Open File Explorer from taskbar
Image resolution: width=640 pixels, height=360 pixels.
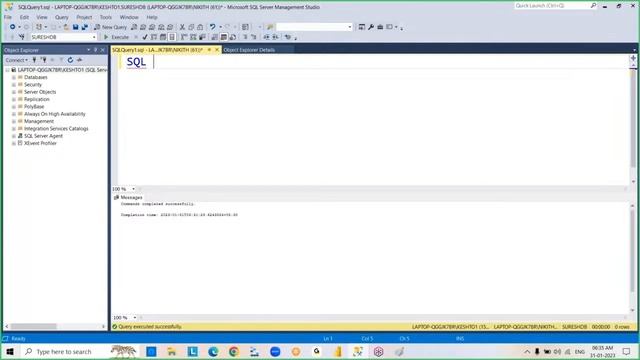(x=171, y=351)
